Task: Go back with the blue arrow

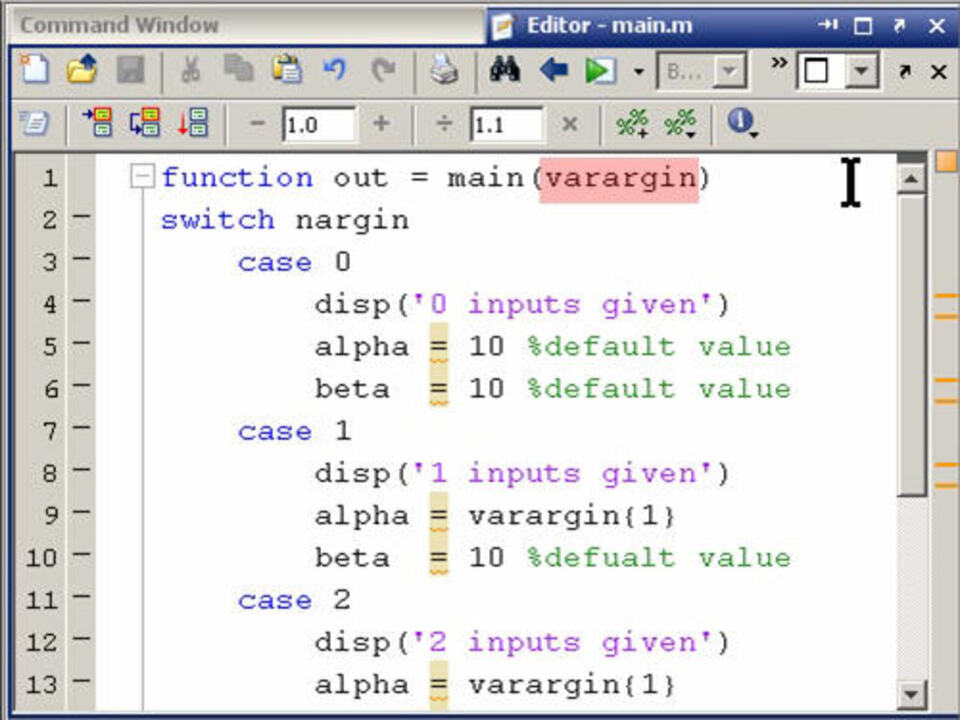Action: pos(553,70)
